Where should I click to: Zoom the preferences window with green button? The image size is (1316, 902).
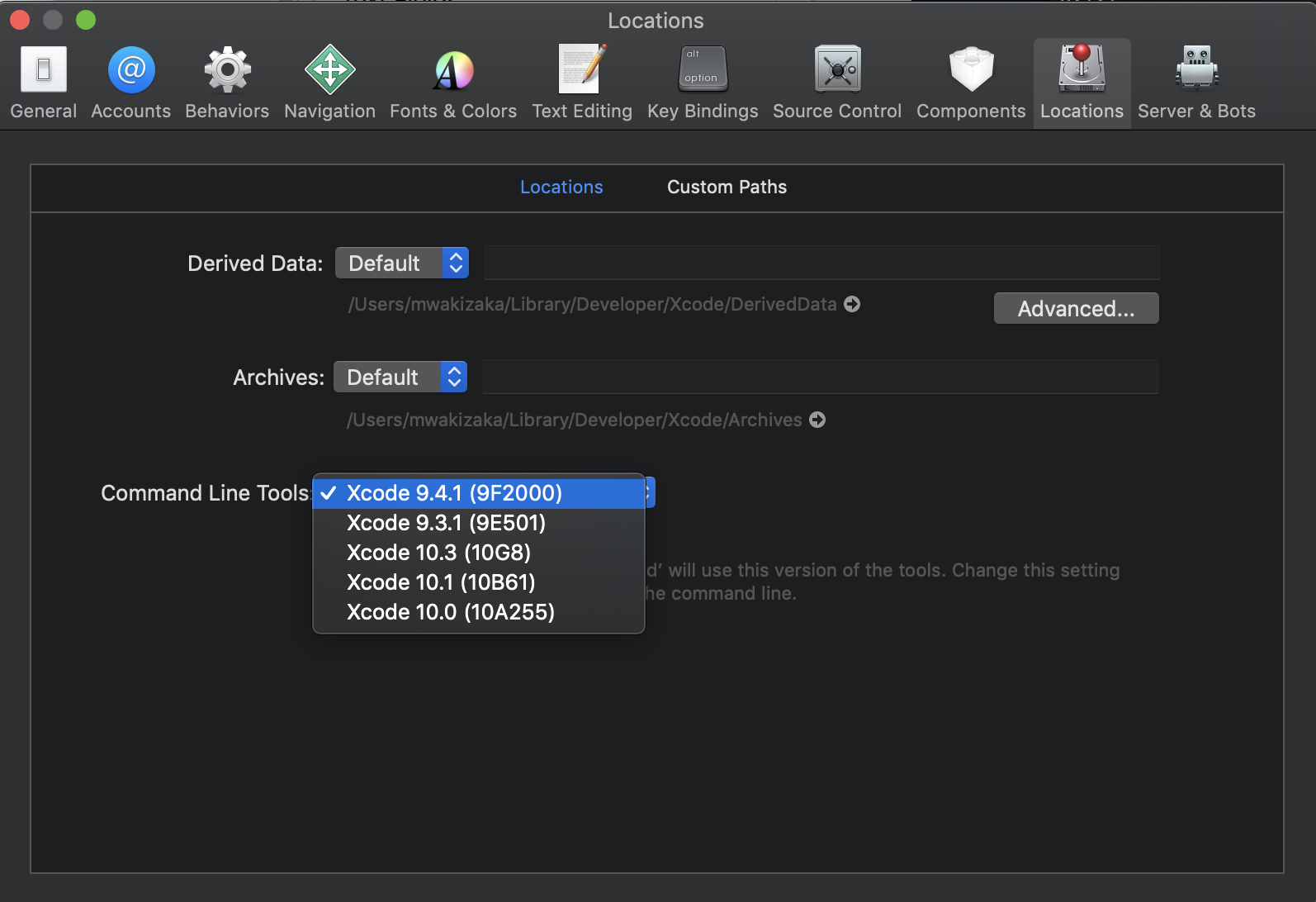pos(86,20)
